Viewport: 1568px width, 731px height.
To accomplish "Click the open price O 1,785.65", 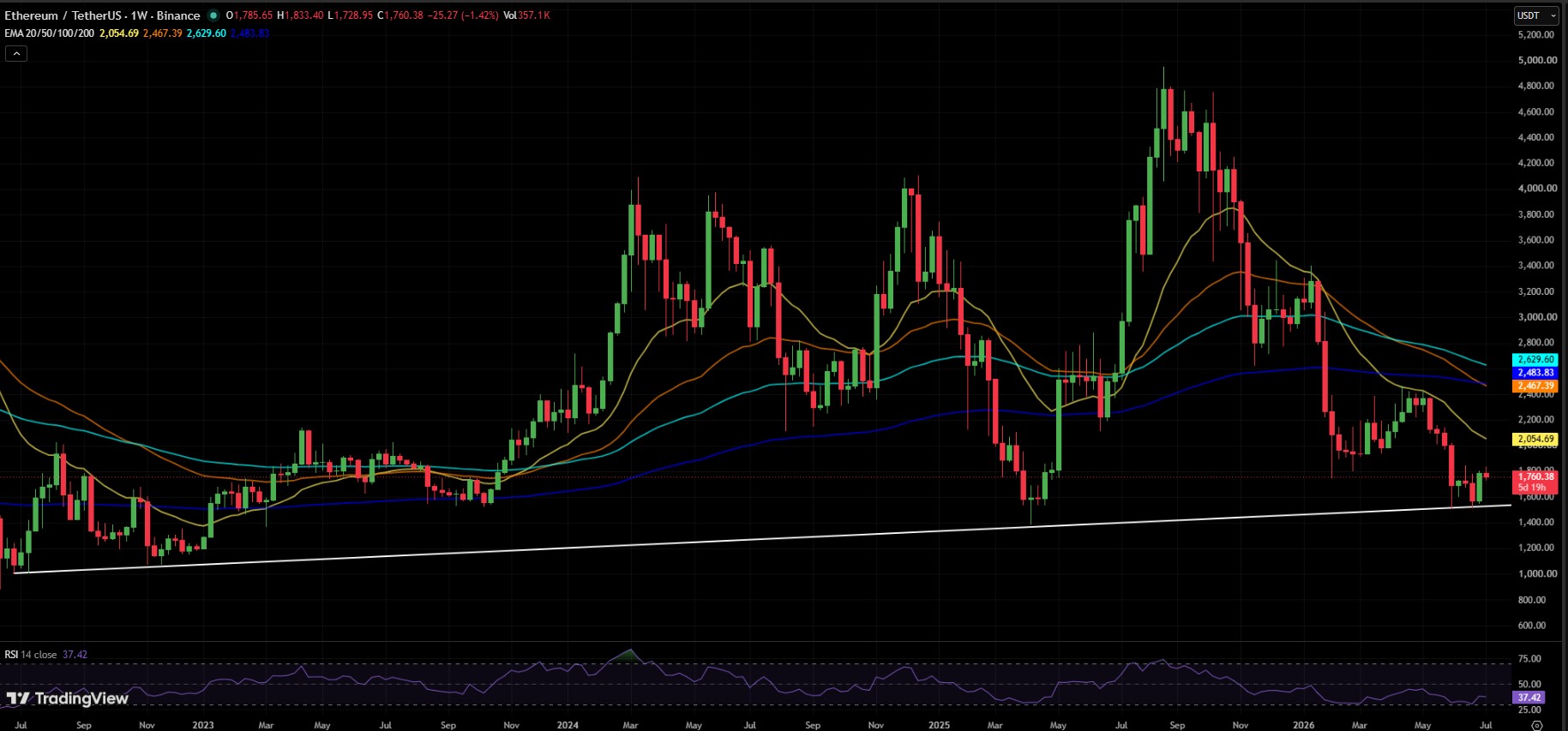I will pos(249,15).
